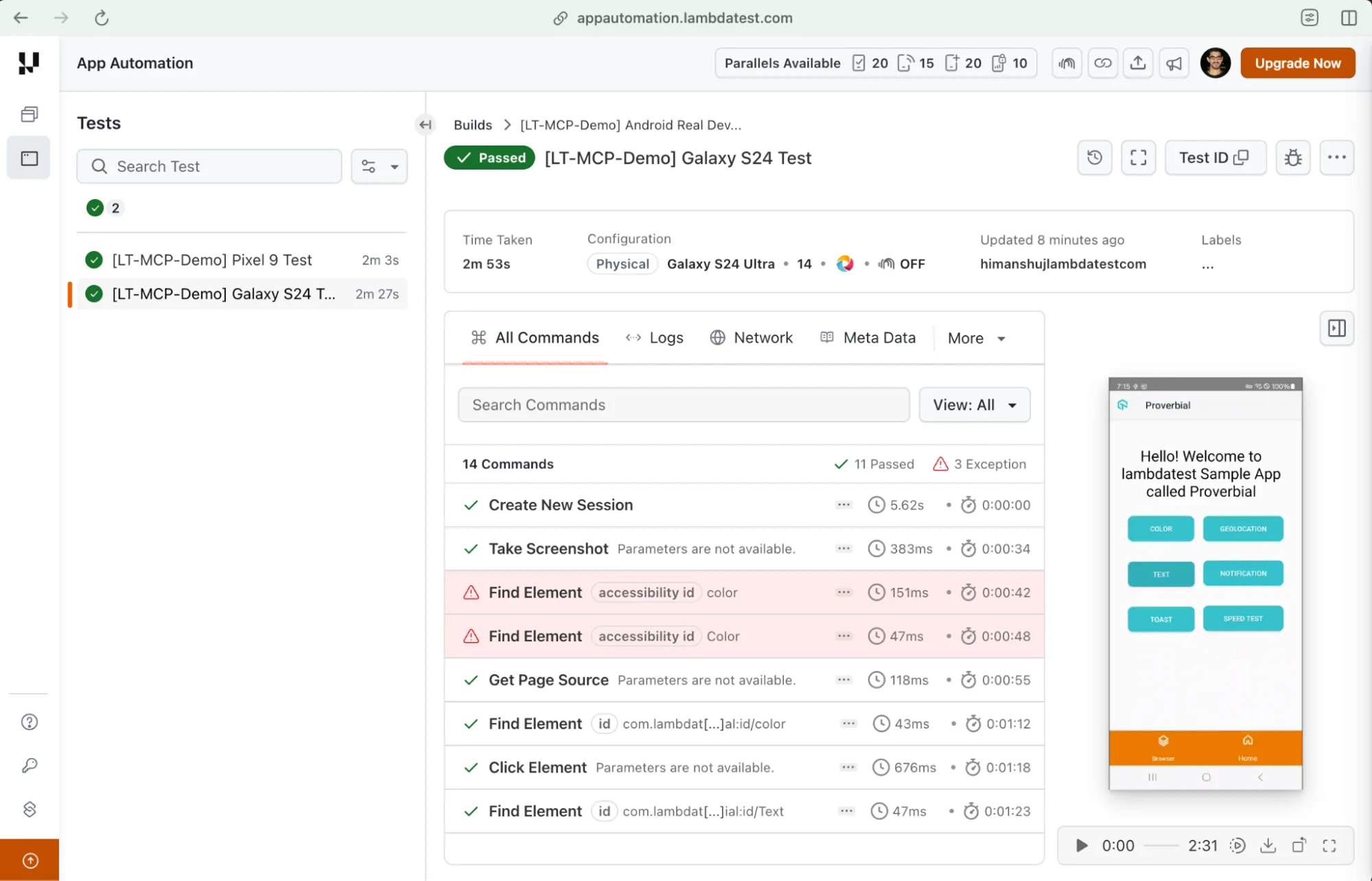The width and height of the screenshot is (1372, 881).
Task: Seek on the video progress bar
Action: point(1161,845)
